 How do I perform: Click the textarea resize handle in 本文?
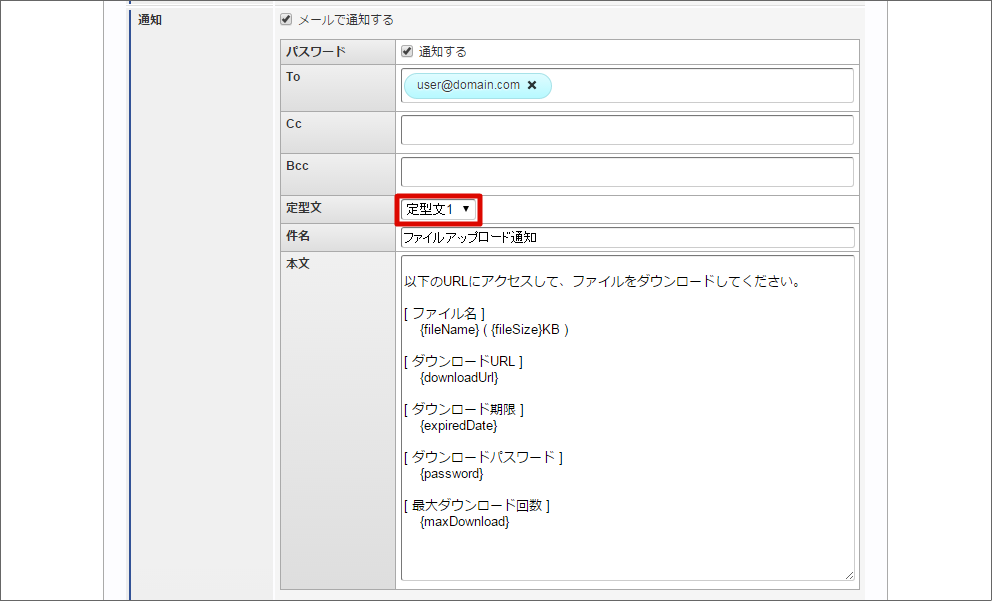tap(849, 575)
